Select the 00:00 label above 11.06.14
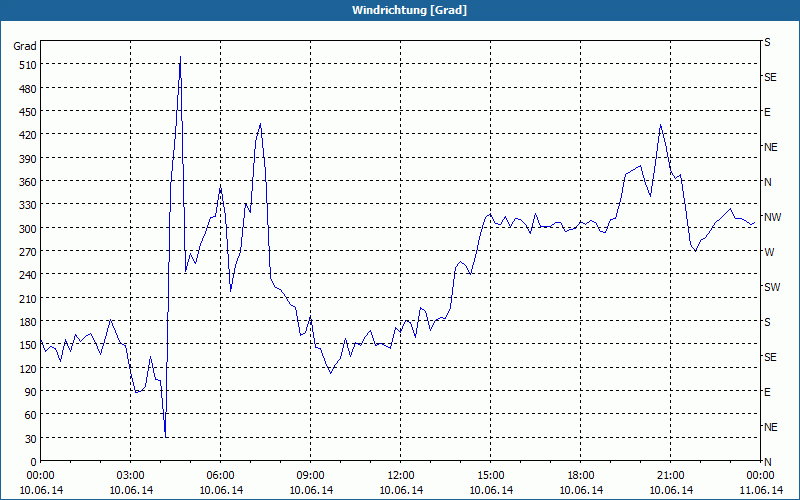Screen dimensions: 800x500 pyautogui.click(x=760, y=476)
